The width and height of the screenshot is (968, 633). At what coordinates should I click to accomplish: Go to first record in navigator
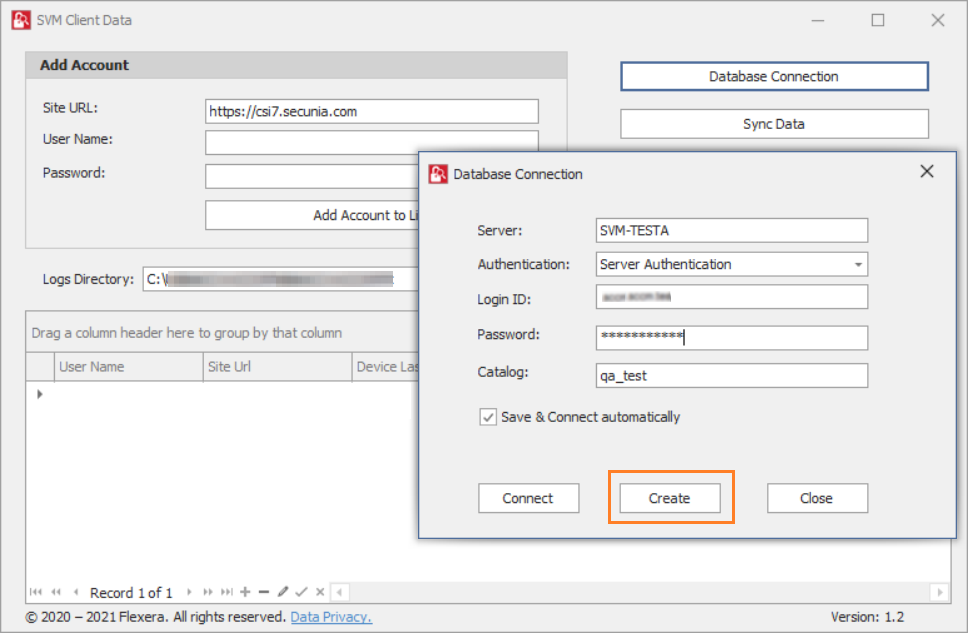[x=37, y=592]
